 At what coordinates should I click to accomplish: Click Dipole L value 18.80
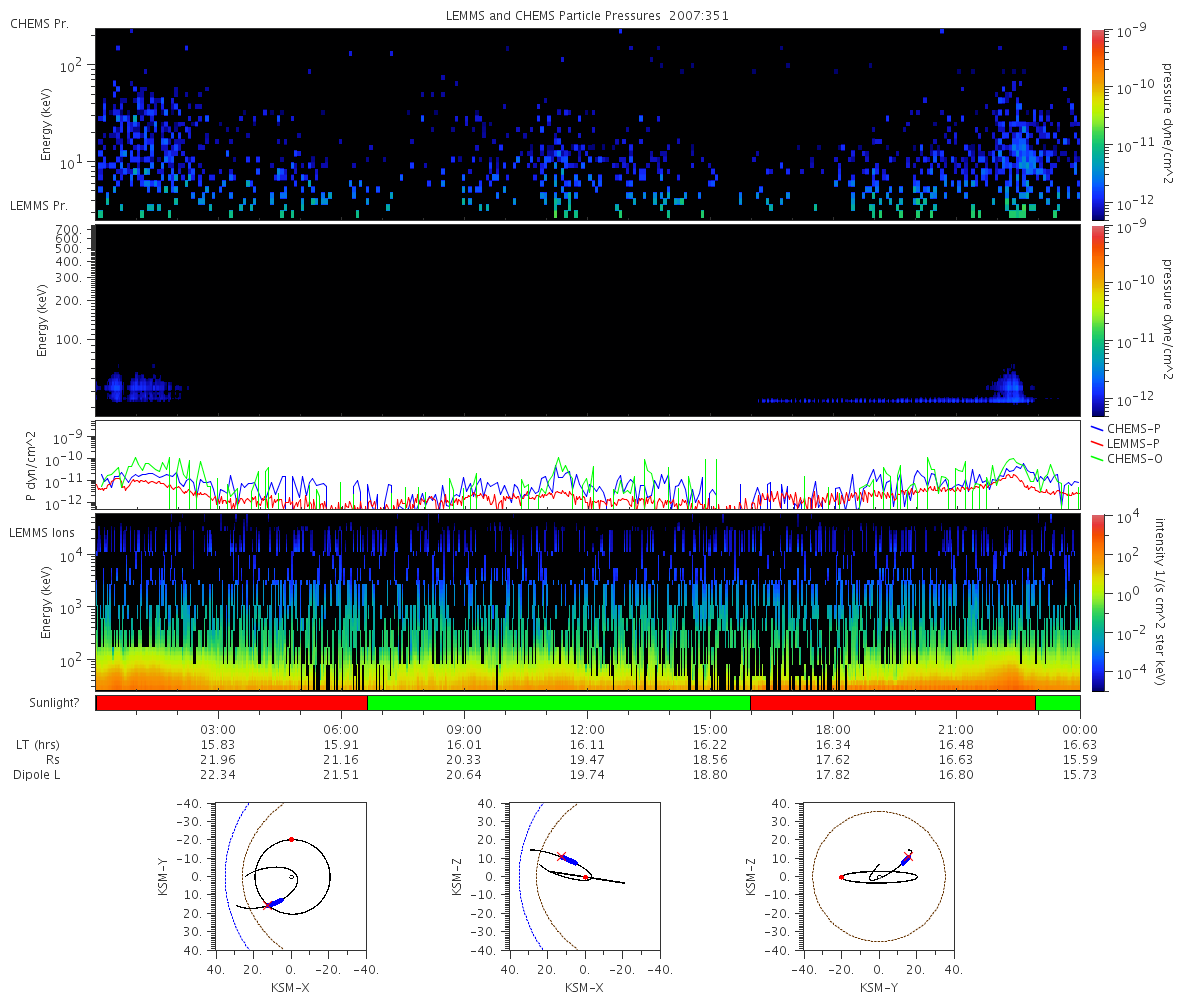coord(711,775)
